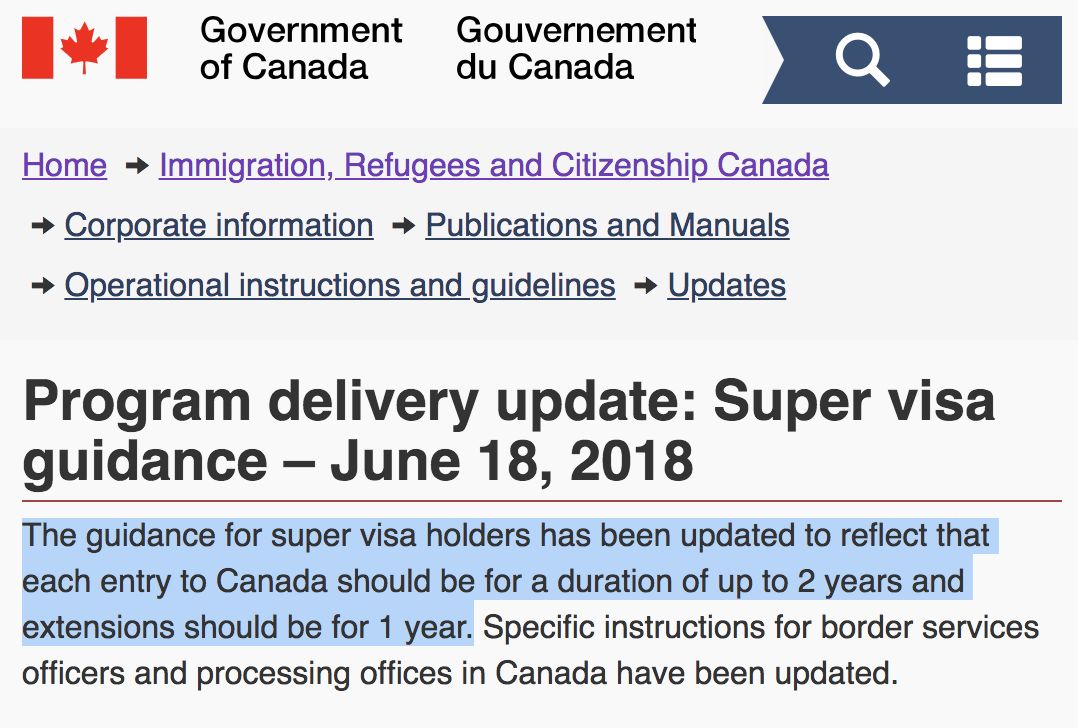This screenshot has width=1078, height=728.
Task: Click the arrow before Publications and Manuals
Action: pos(403,226)
